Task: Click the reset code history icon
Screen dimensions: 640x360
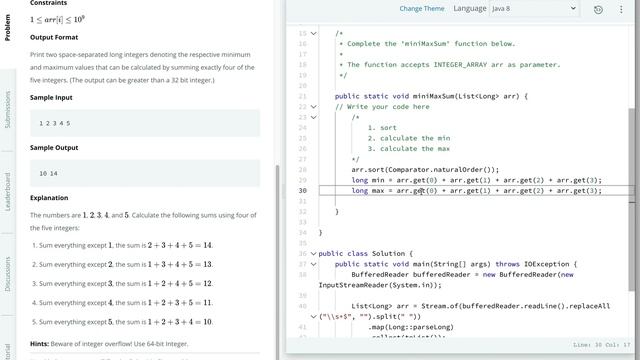Action: (598, 9)
